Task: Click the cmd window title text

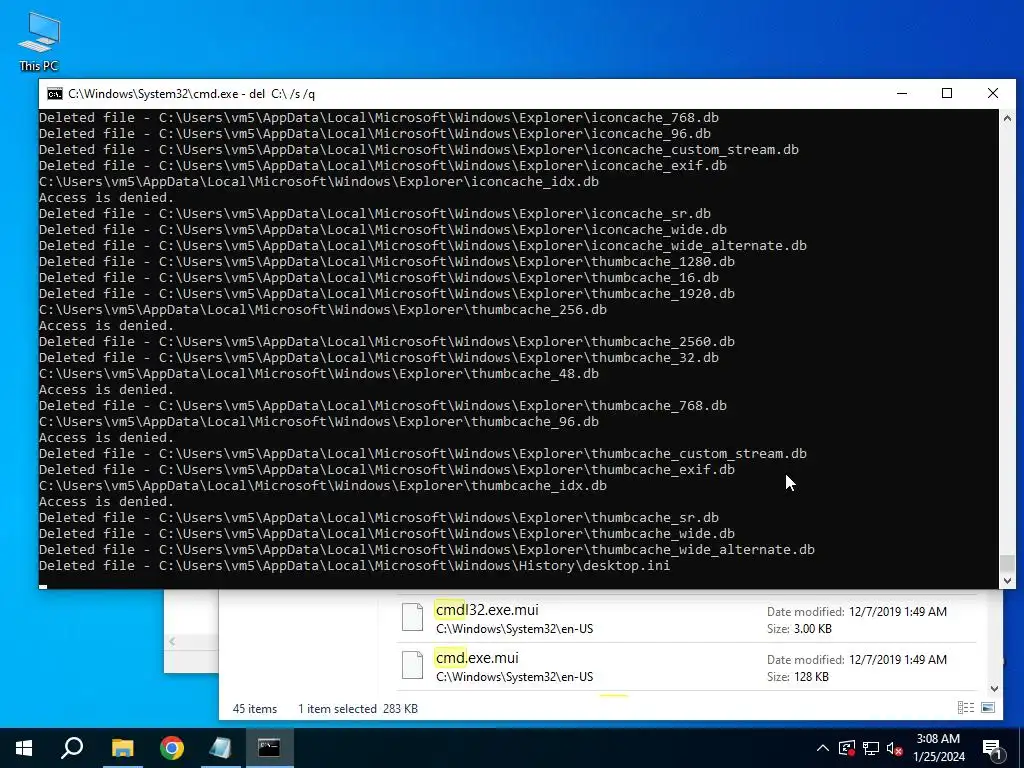Action: pyautogui.click(x=191, y=94)
